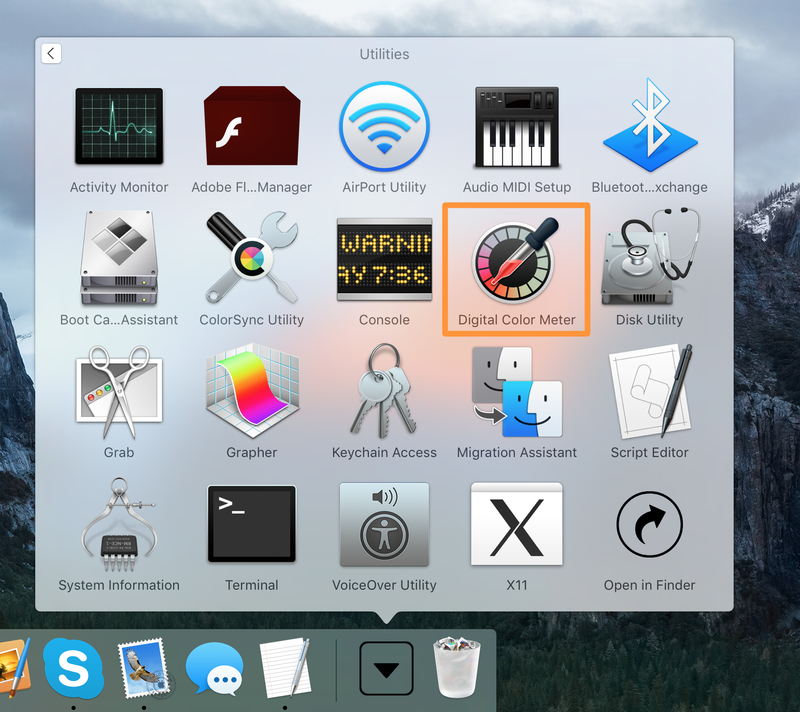800x712 pixels.
Task: Open the Console app icon
Action: click(x=384, y=260)
